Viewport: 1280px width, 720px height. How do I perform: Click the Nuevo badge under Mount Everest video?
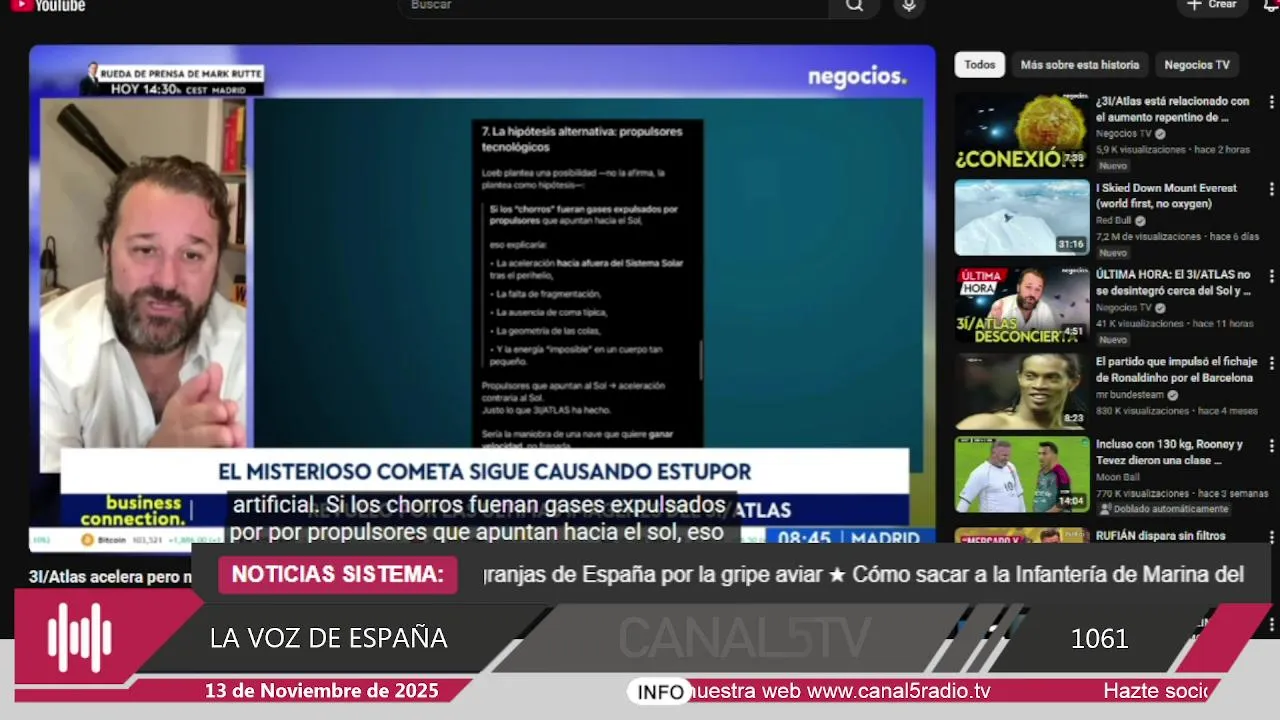pyautogui.click(x=1113, y=253)
